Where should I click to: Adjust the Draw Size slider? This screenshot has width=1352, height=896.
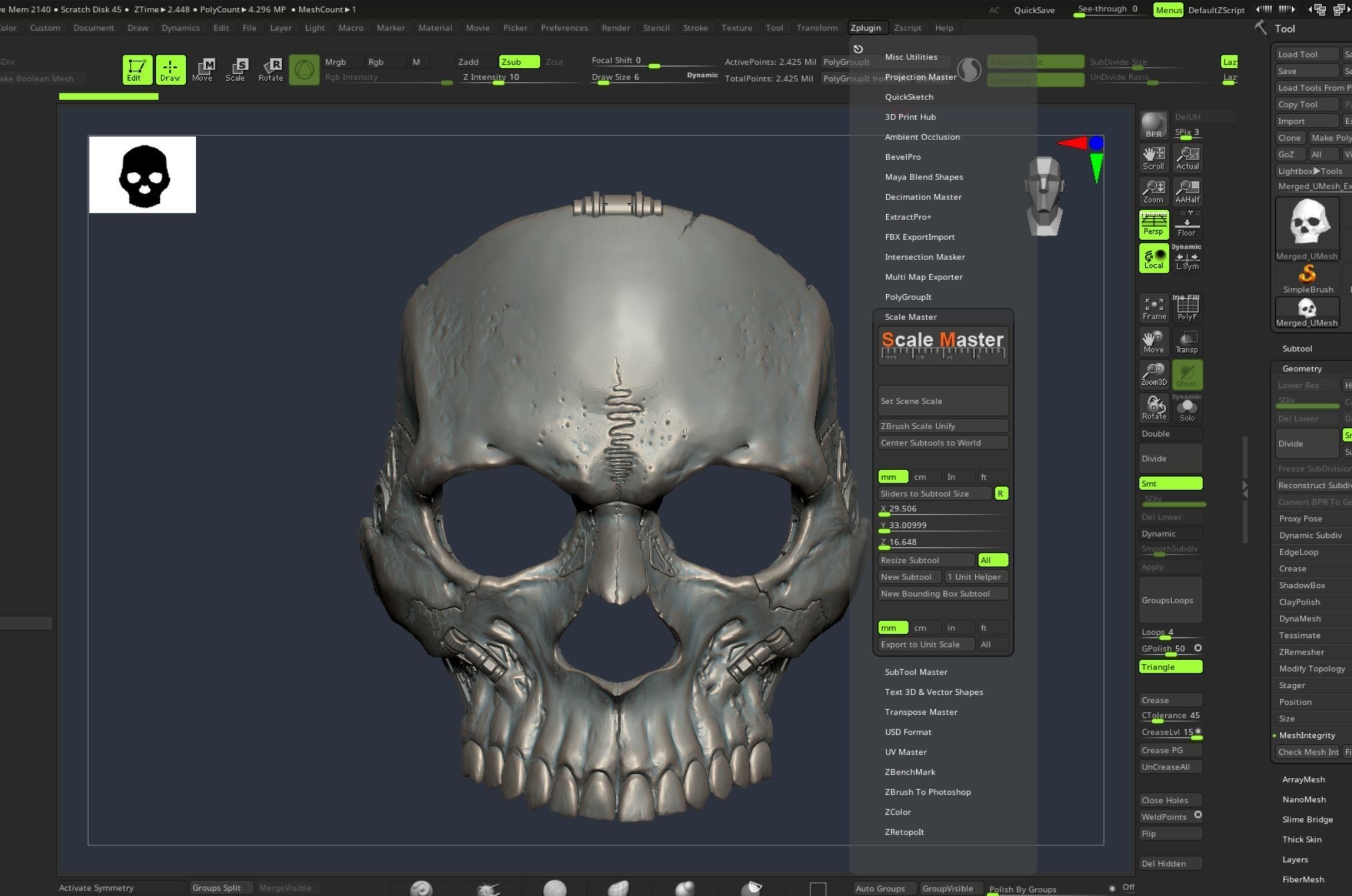[x=655, y=77]
